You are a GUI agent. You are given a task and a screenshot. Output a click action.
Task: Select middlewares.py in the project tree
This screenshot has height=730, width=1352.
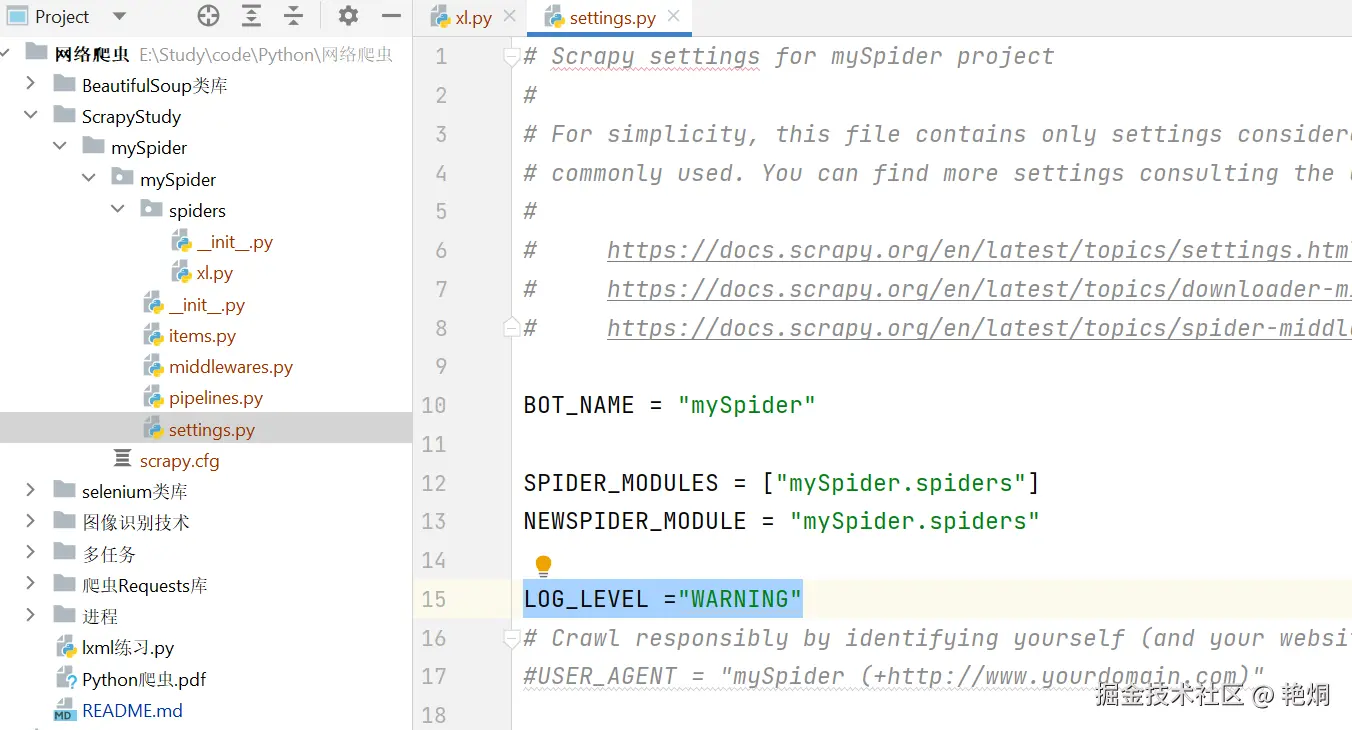click(230, 367)
